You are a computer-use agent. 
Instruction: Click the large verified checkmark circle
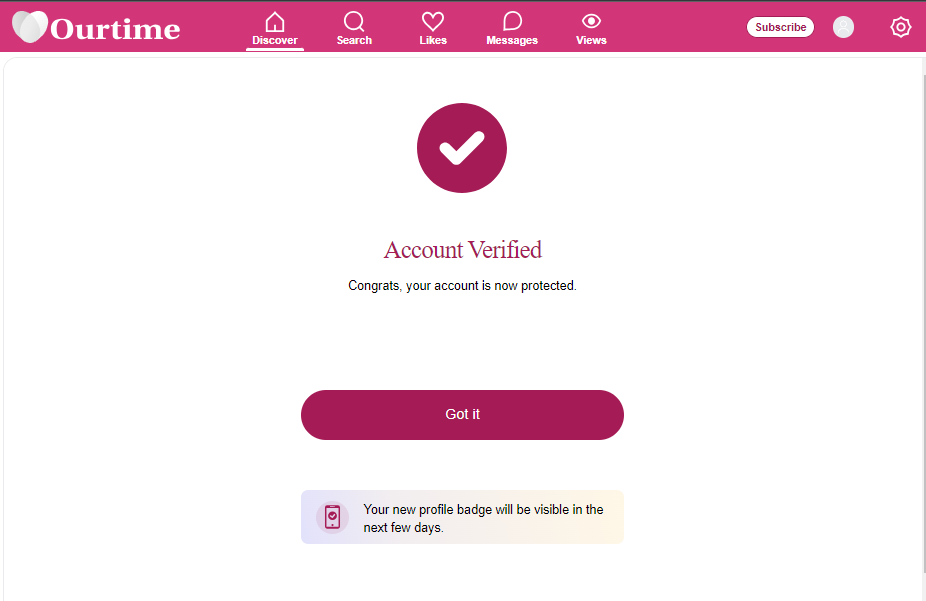(x=462, y=148)
